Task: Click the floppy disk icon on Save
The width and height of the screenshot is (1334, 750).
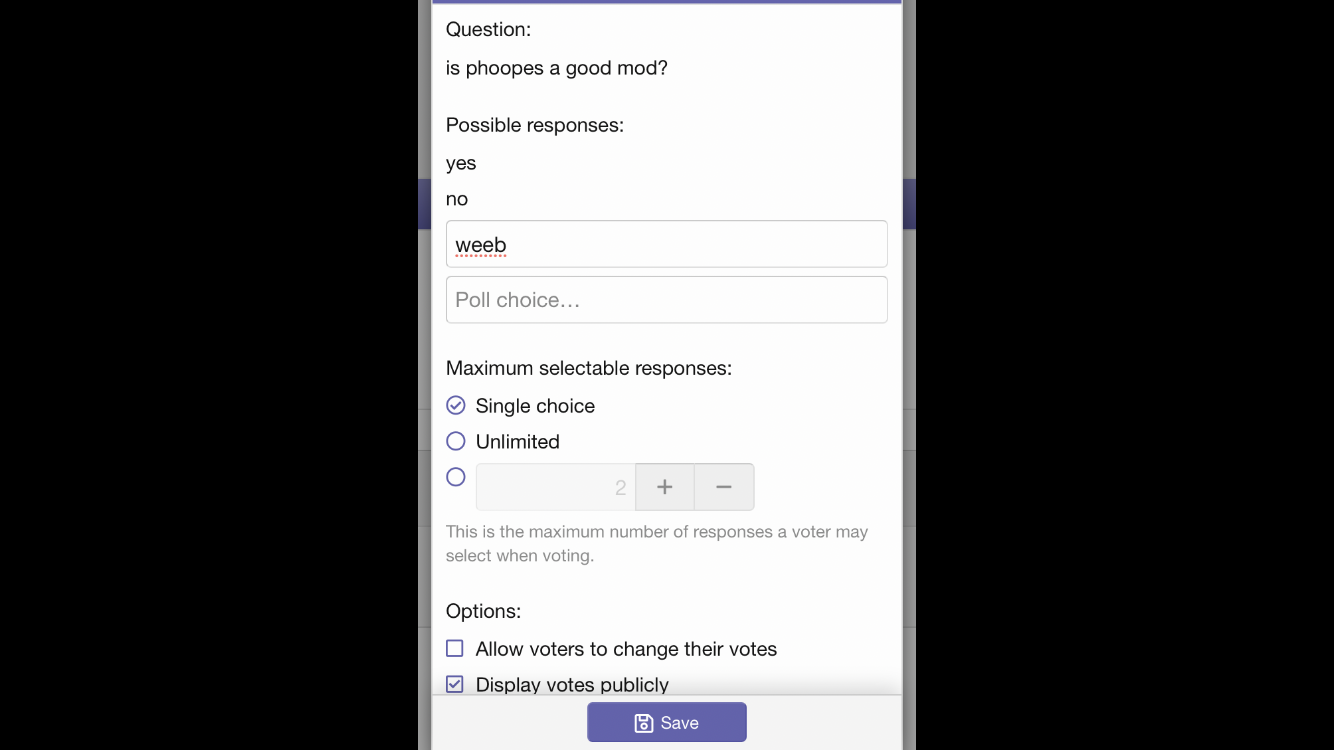Action: click(644, 723)
